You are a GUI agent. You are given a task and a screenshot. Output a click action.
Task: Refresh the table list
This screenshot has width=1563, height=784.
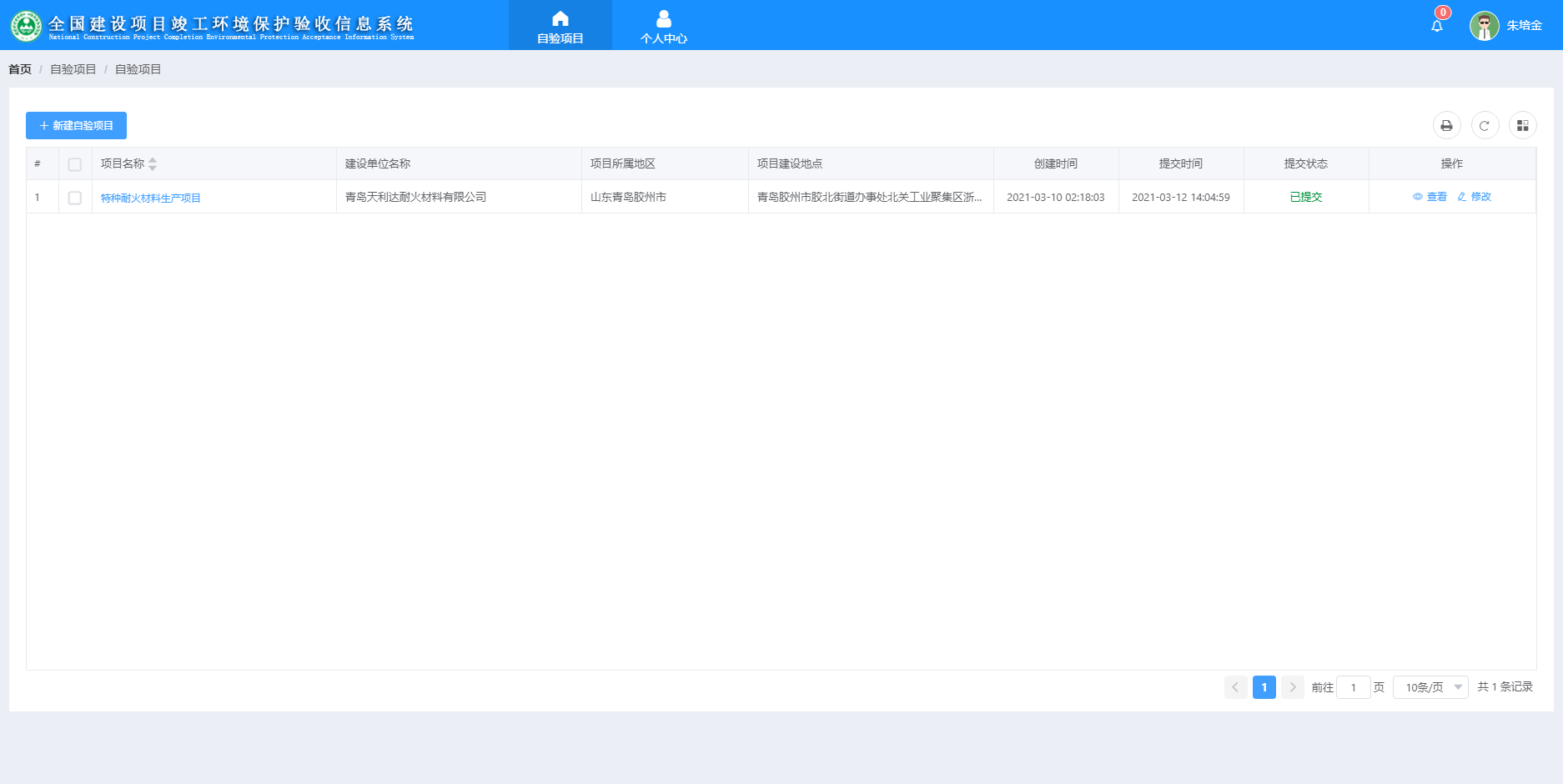tap(1485, 125)
